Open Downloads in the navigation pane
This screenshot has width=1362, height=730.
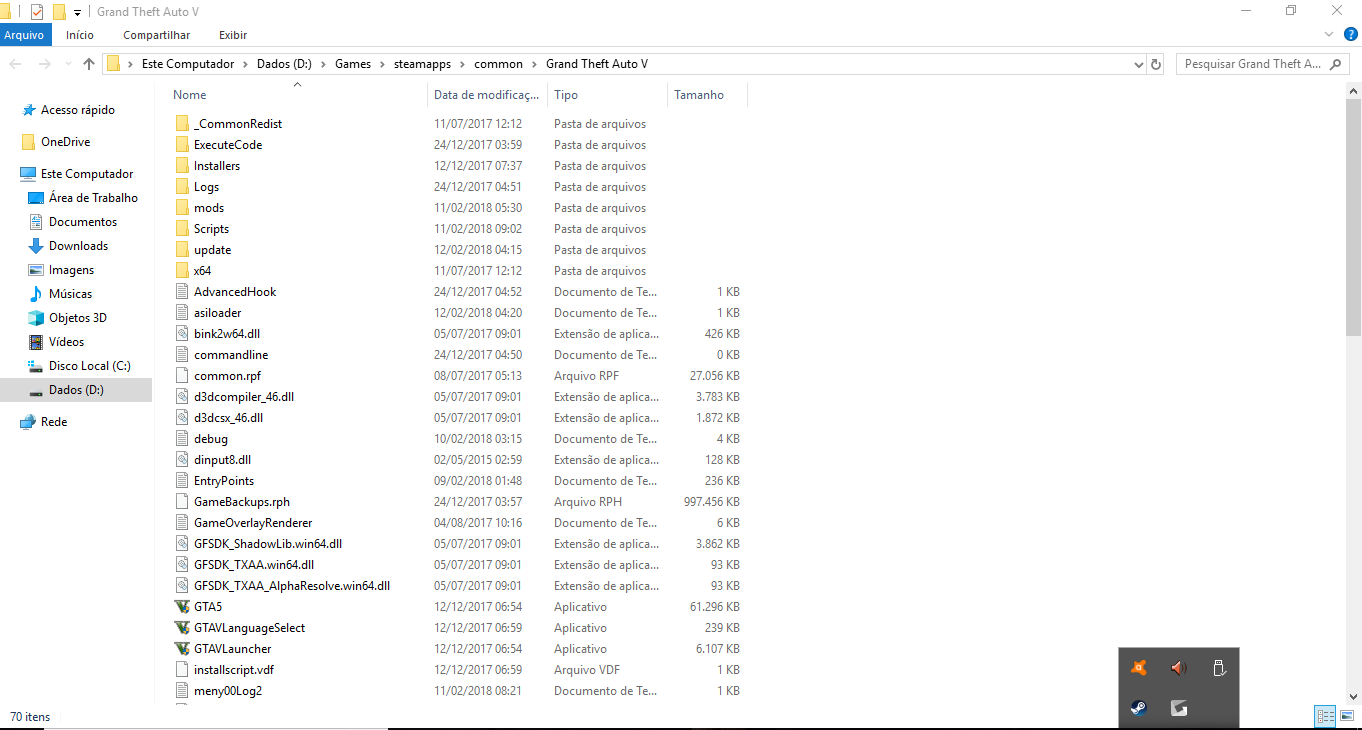pos(78,246)
